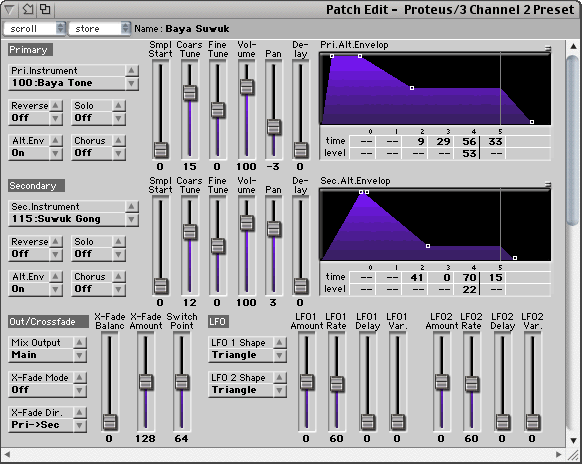
Task: Select the LFO section header
Action: click(x=218, y=321)
